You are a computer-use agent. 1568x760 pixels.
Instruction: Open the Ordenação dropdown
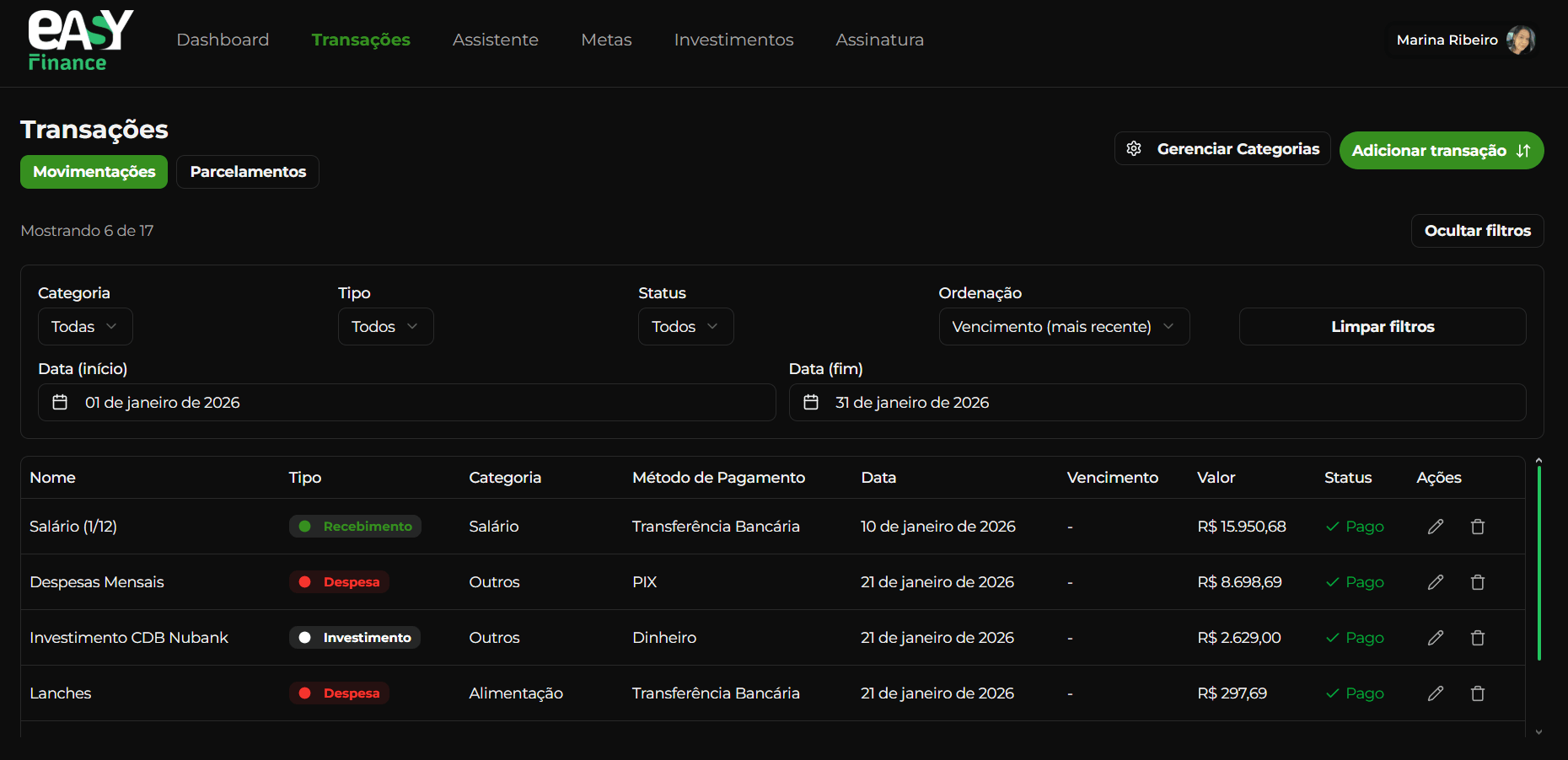click(x=1064, y=326)
